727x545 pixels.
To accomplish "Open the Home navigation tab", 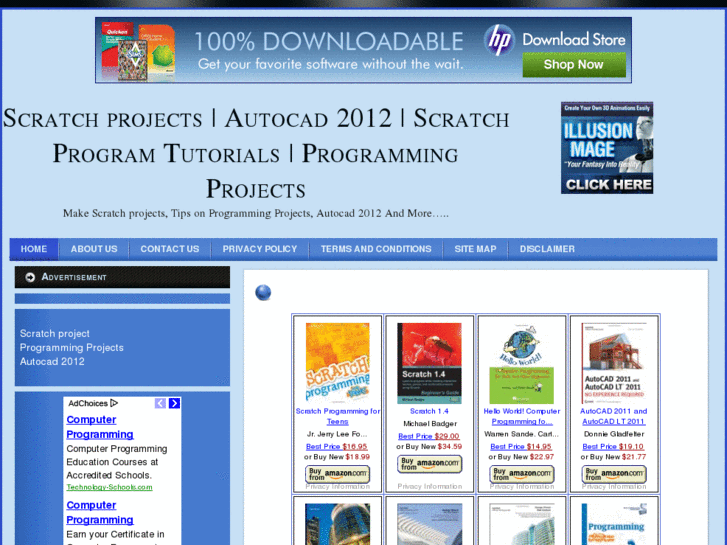I will point(34,249).
